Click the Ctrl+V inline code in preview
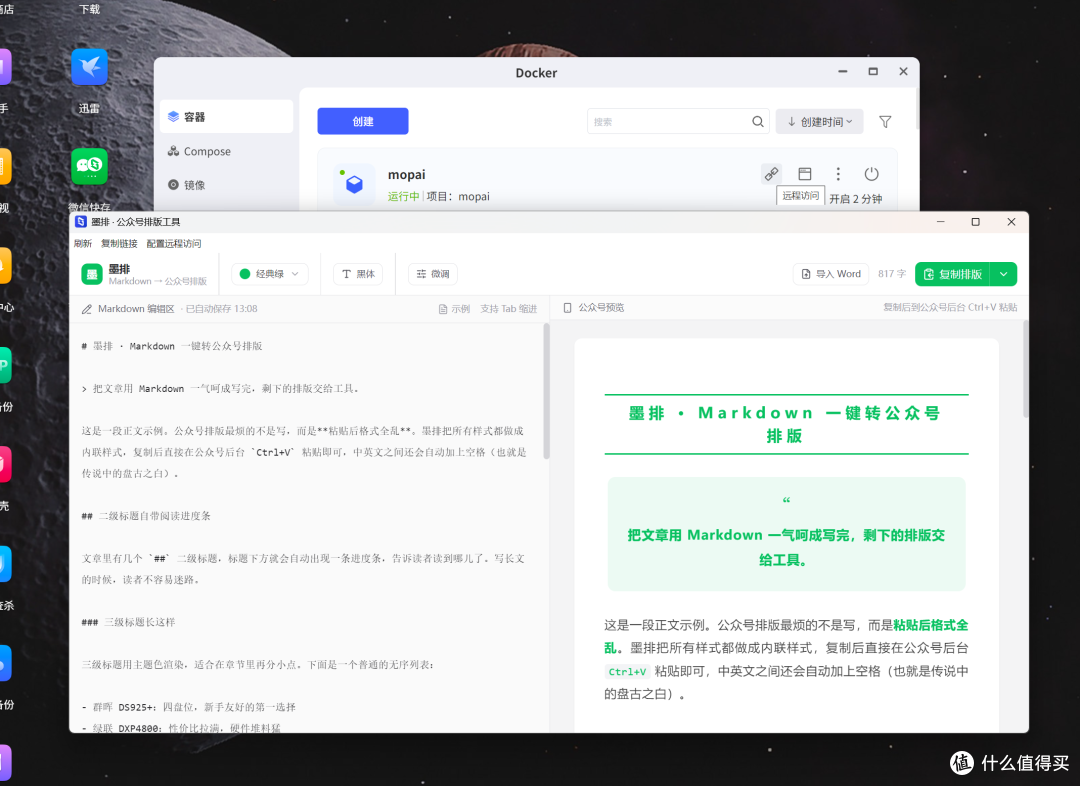 [x=627, y=672]
